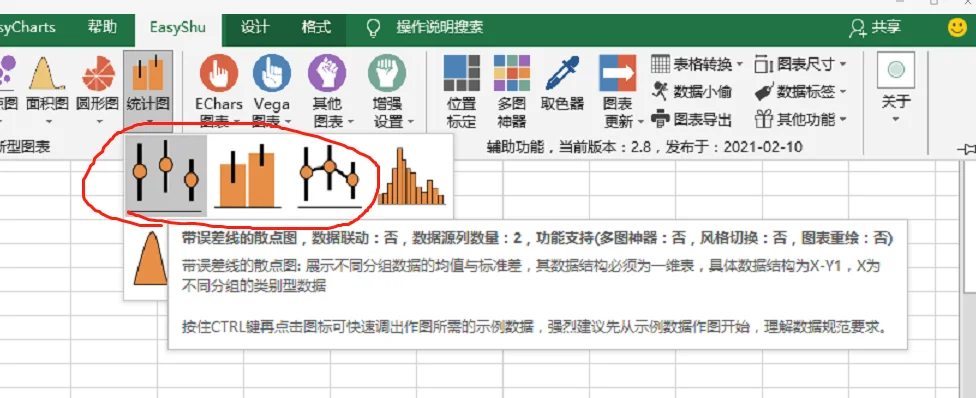Open the 圆形图 chart menu
Viewport: 976px width, 398px height.
(98, 90)
